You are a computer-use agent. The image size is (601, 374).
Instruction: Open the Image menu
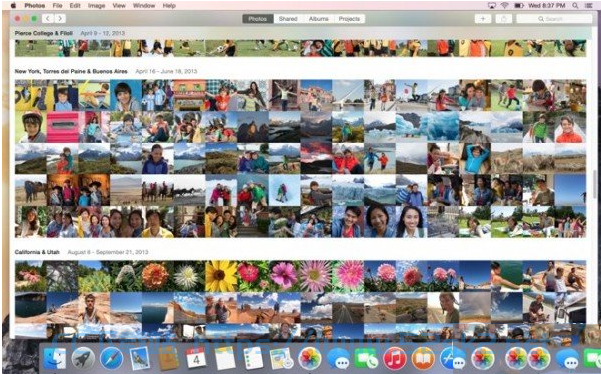97,5
